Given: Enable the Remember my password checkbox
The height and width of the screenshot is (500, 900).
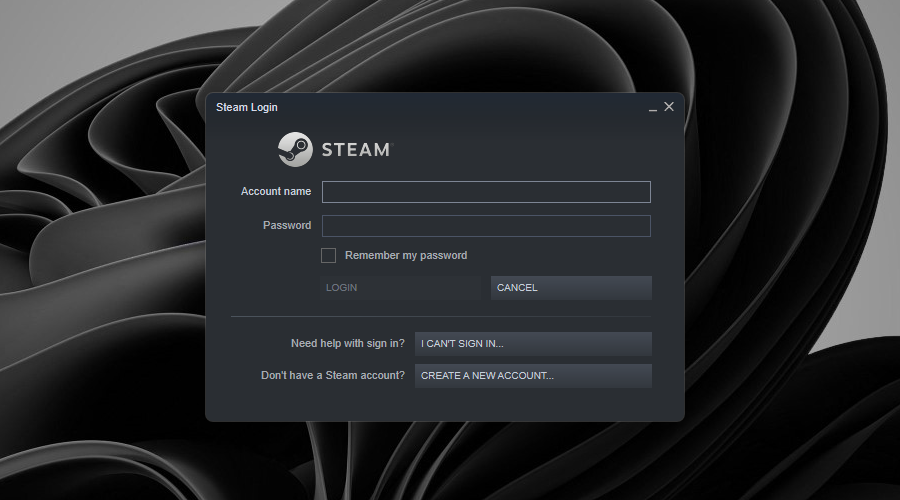Looking at the screenshot, I should point(328,255).
